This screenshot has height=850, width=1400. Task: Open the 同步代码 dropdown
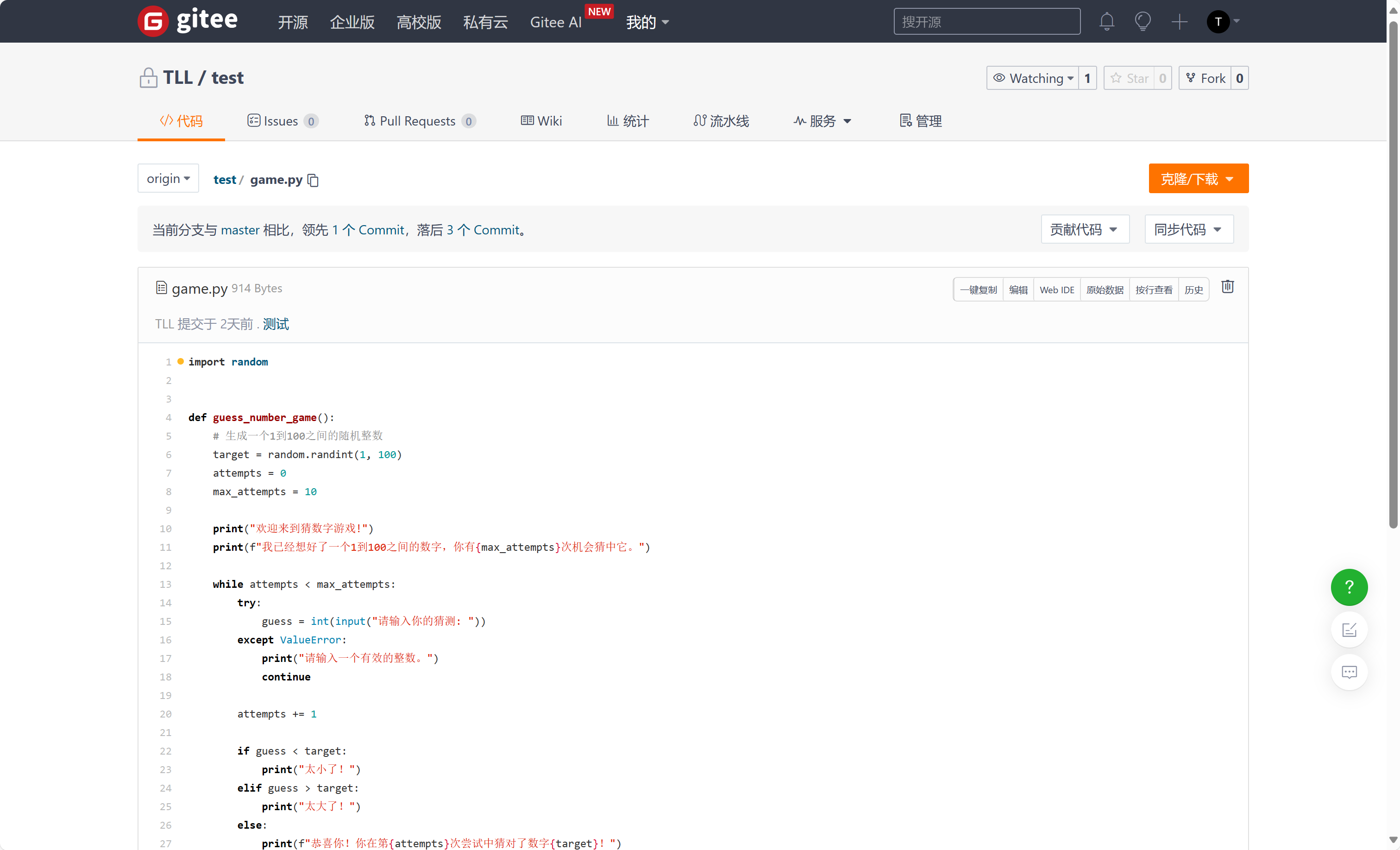click(1188, 230)
